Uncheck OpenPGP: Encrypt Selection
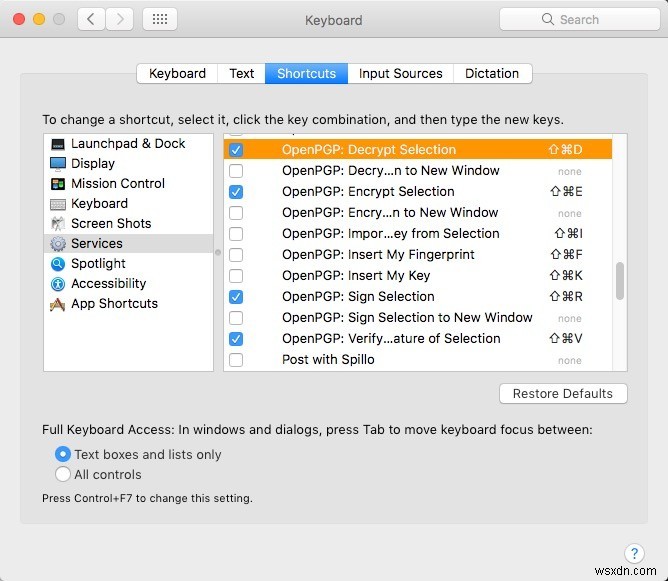This screenshot has width=668, height=581. (236, 192)
